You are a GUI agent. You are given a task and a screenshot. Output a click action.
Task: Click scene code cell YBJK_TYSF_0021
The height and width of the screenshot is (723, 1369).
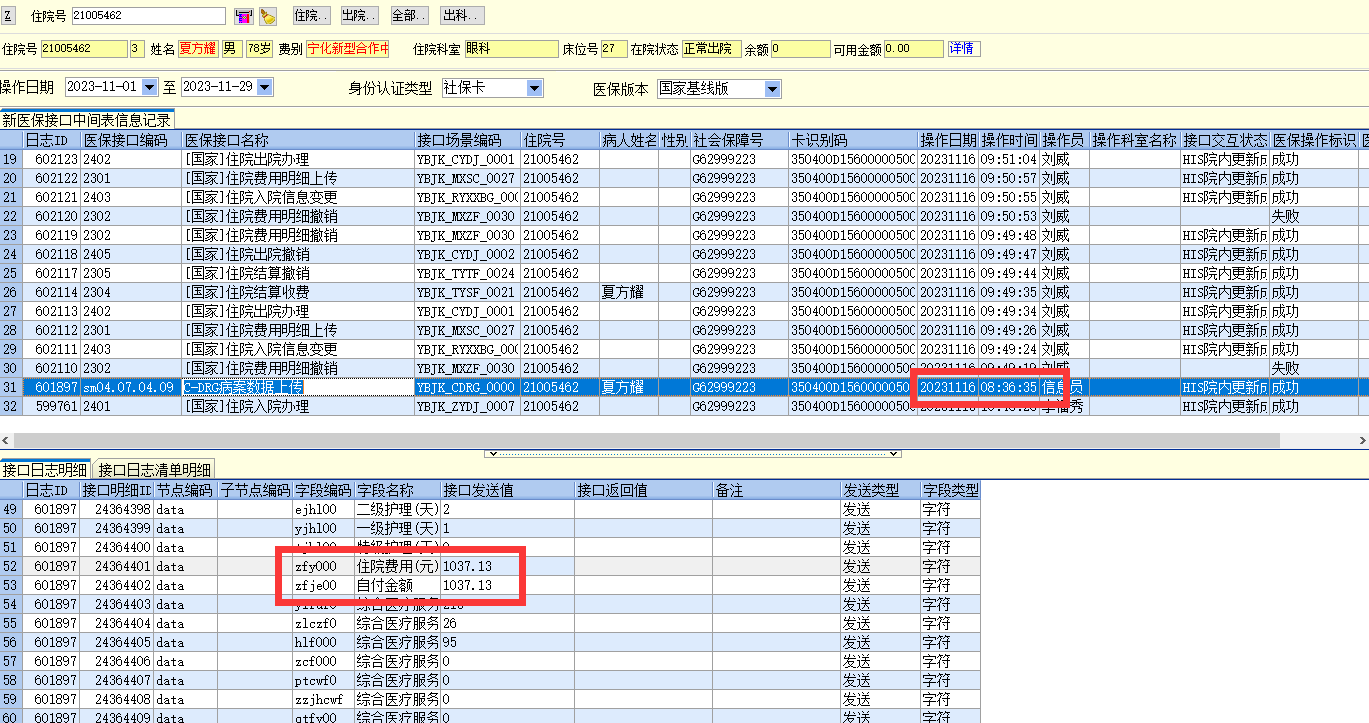click(x=468, y=293)
